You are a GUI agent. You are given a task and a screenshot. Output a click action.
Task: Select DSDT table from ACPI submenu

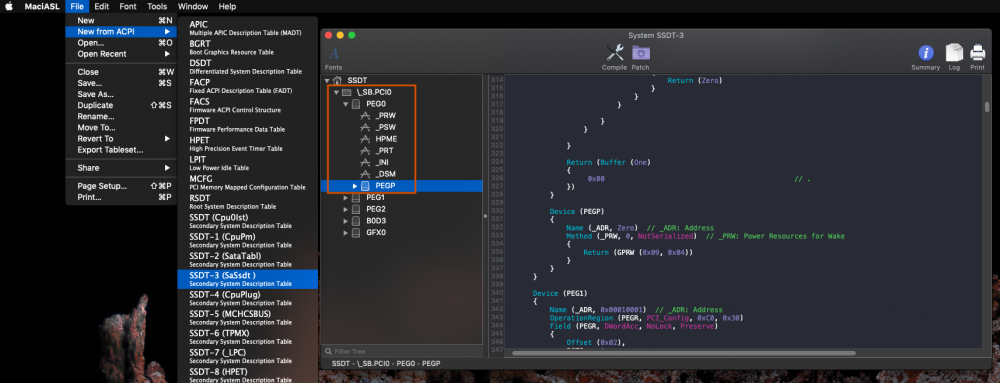[x=247, y=66]
